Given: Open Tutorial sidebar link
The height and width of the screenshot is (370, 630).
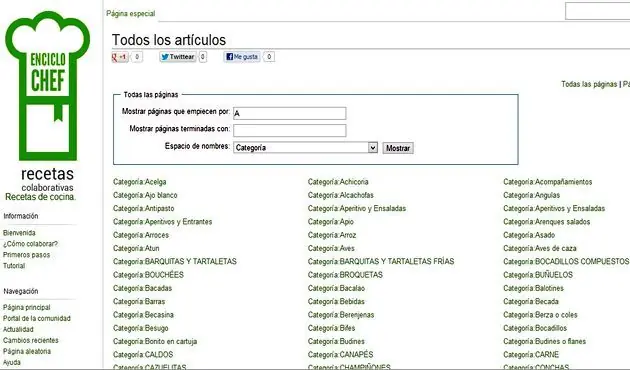Looking at the screenshot, I should point(14,266).
